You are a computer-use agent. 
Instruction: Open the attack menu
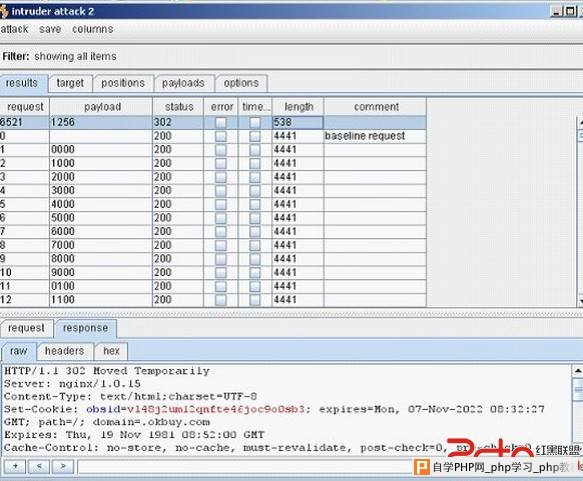click(x=14, y=29)
